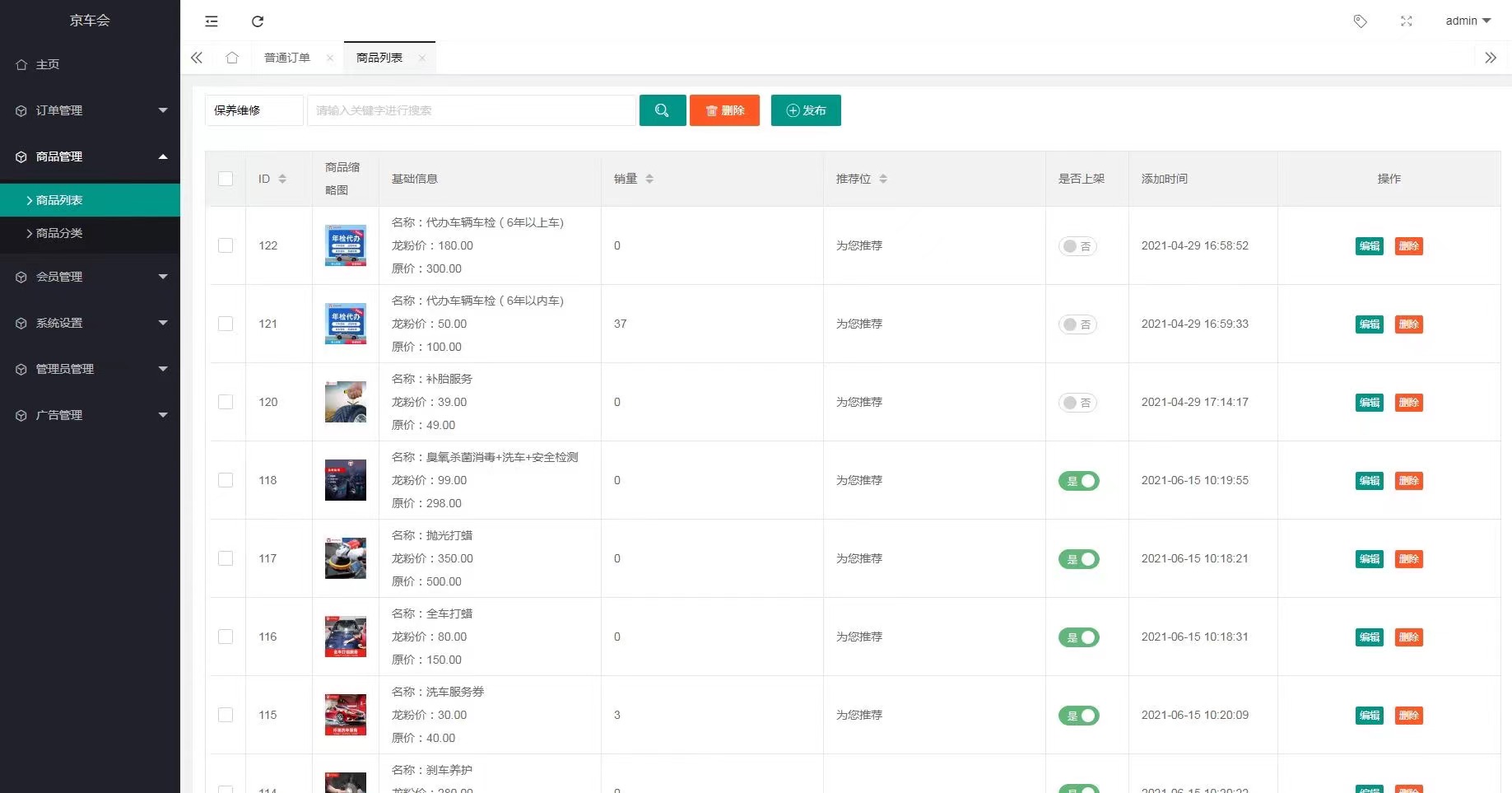
Task: Click the green search magnifier button
Action: pyautogui.click(x=662, y=110)
